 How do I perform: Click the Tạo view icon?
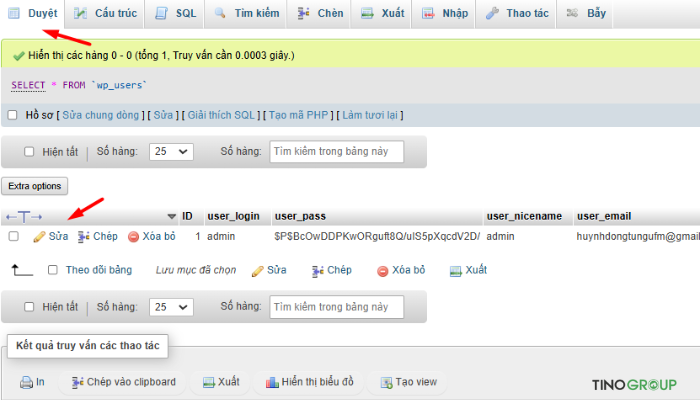point(386,383)
